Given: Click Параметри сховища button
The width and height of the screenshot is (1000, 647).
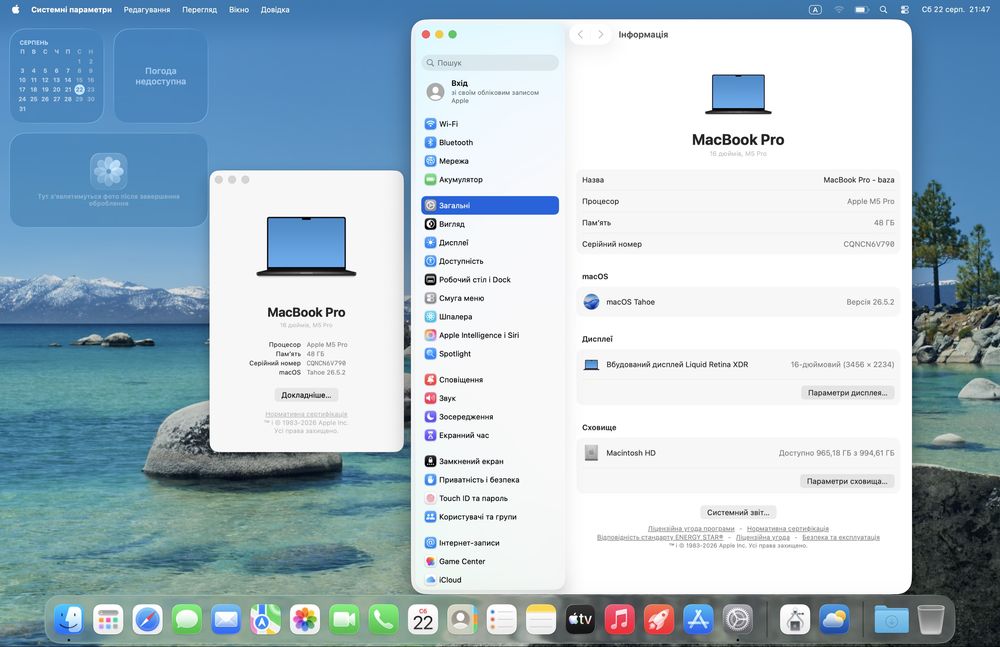Looking at the screenshot, I should [847, 481].
